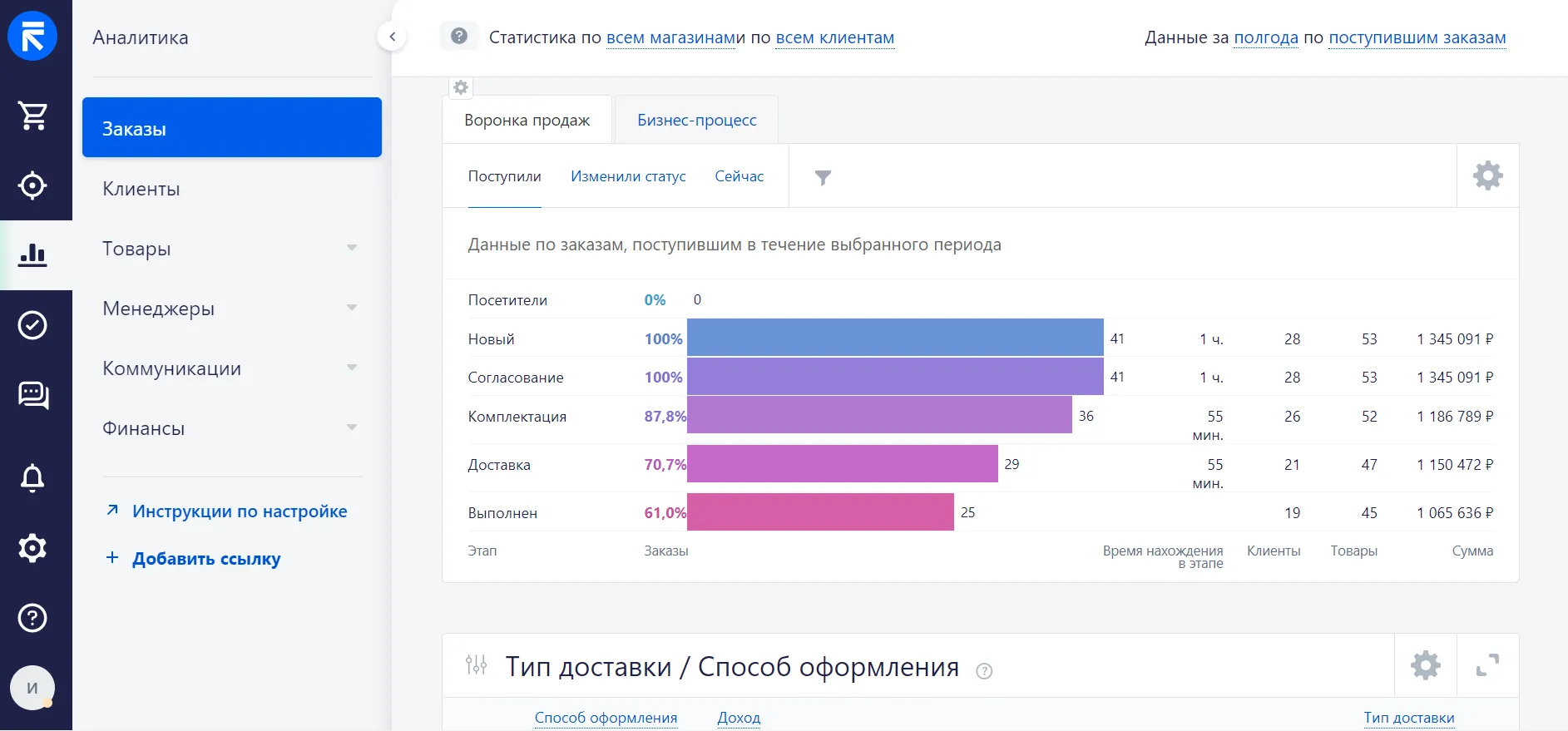The width and height of the screenshot is (1568, 731).
Task: Expand the Коммуникации submenu
Action: (352, 368)
